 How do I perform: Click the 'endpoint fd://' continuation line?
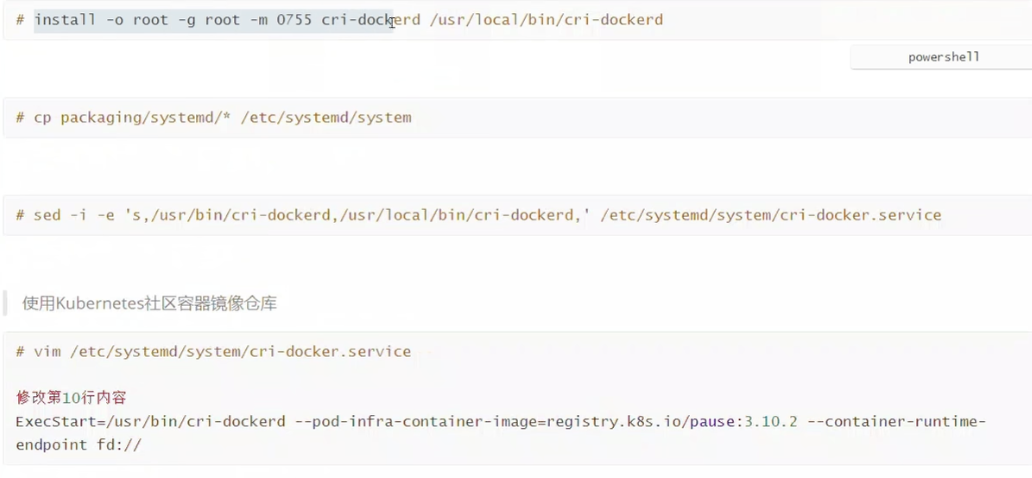pos(79,445)
